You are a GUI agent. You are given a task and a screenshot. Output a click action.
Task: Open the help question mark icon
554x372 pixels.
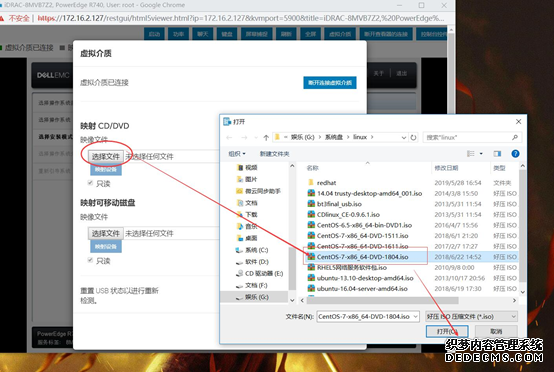[515, 154]
